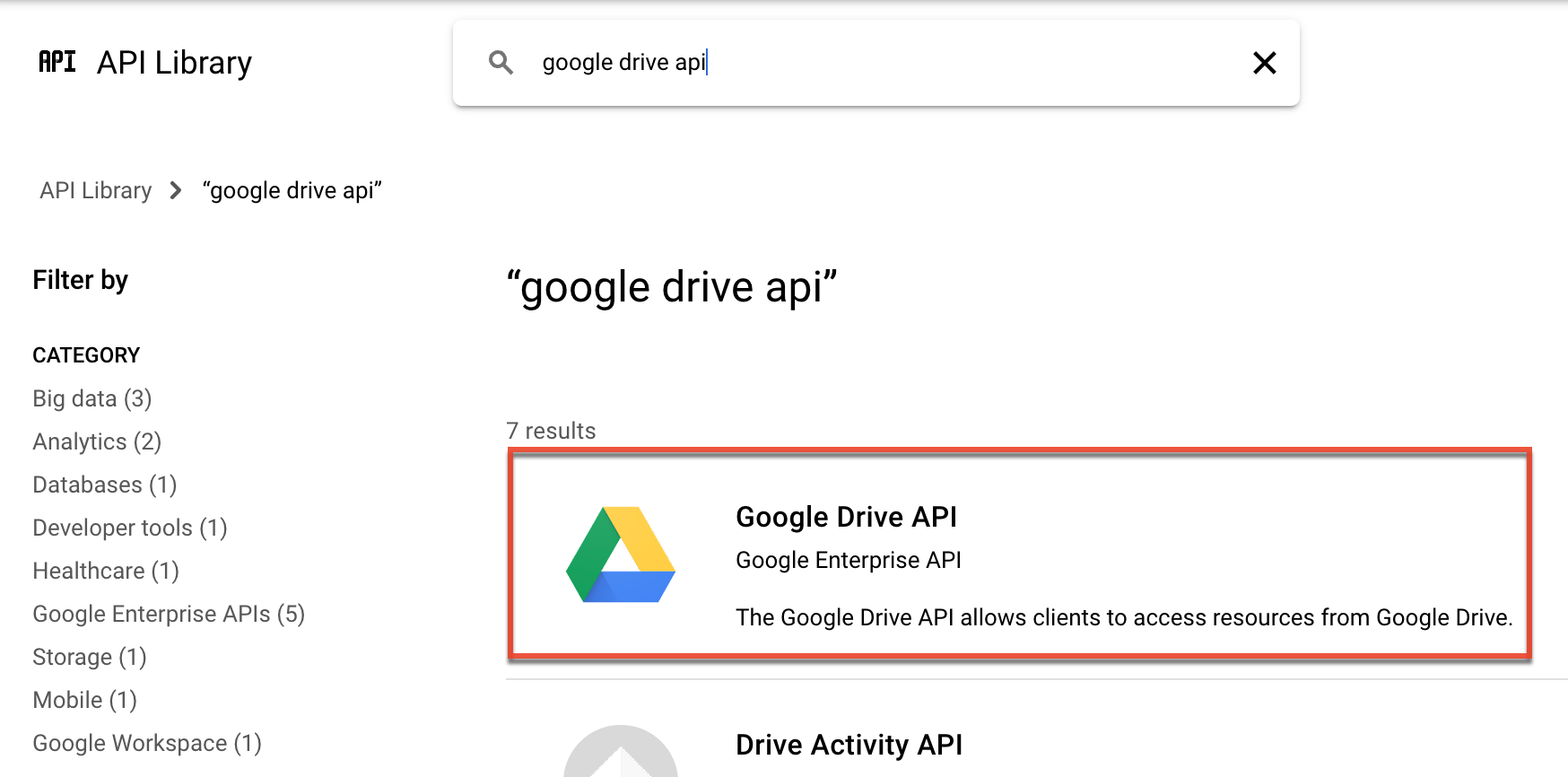Filter results by Analytics category
Viewport: 1568px width, 777px height.
96,441
